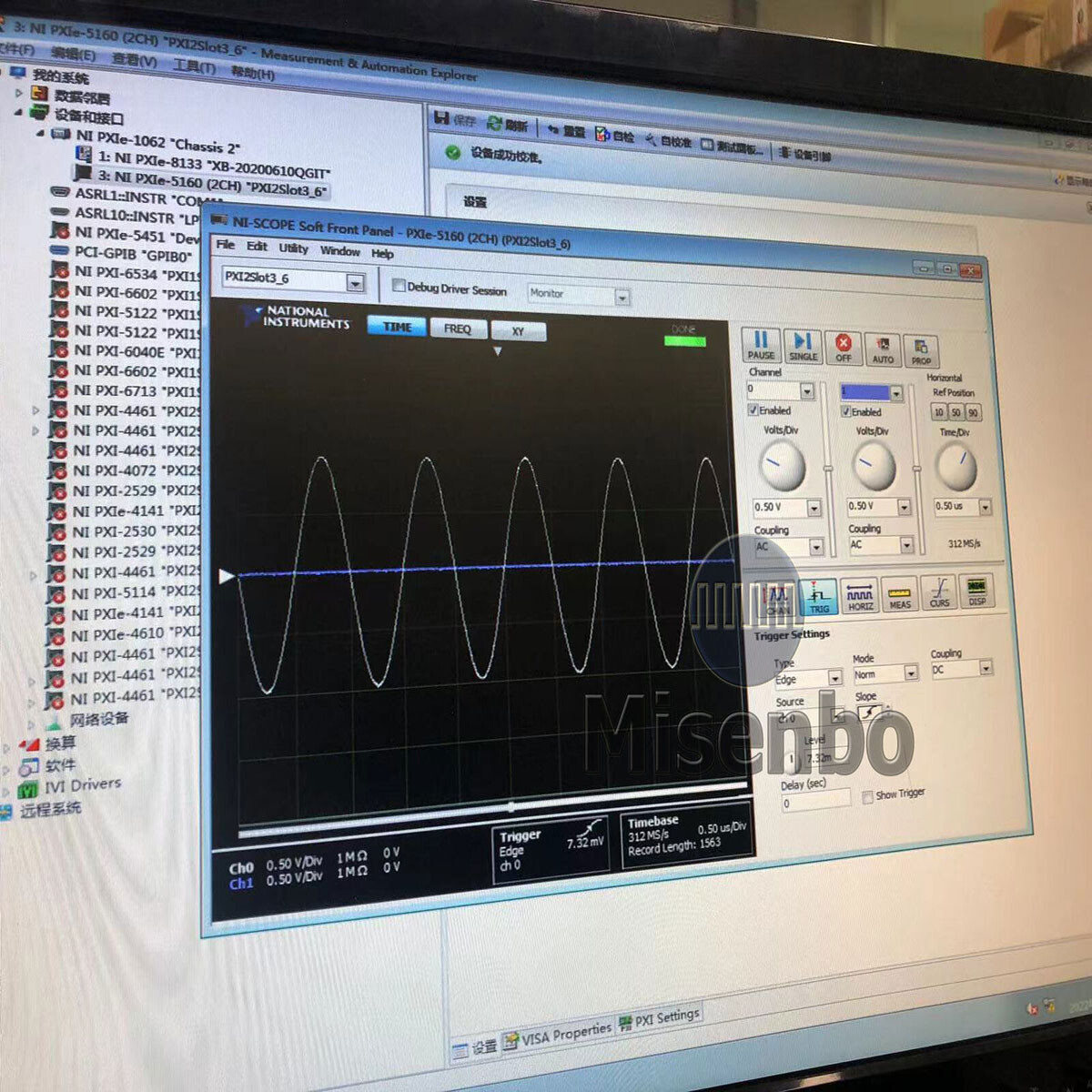This screenshot has height=1092, width=1092.
Task: Switch to the TIME display tab
Action: click(x=397, y=326)
